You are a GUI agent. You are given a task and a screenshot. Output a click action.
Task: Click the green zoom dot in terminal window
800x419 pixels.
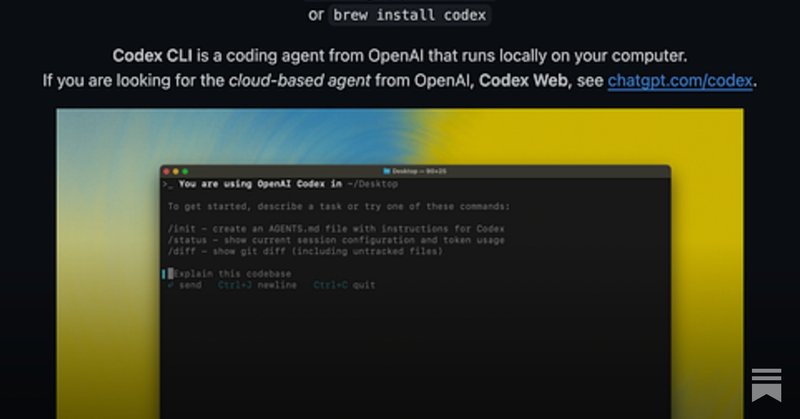185,171
